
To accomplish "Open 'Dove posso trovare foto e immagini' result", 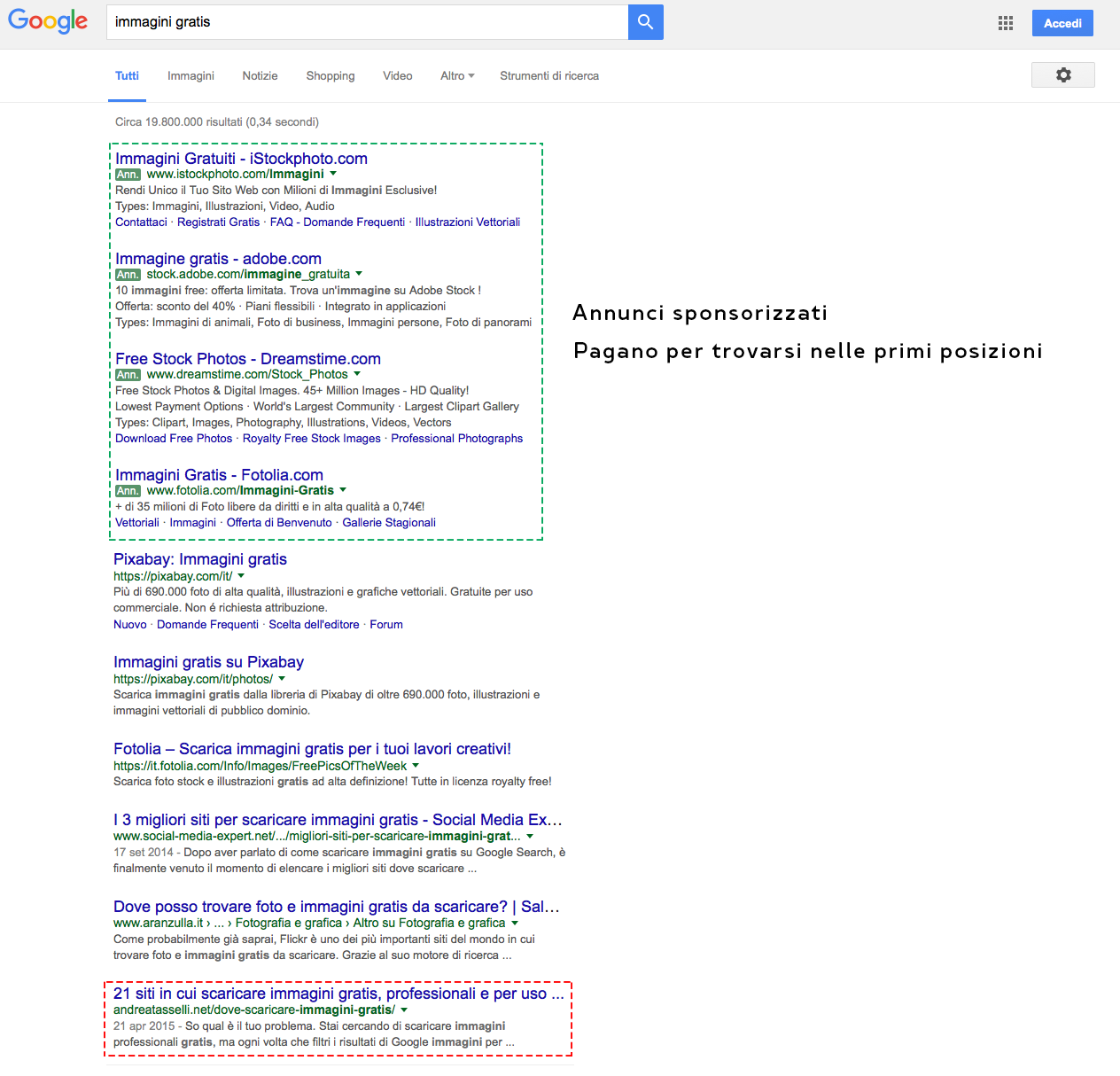I will pyautogui.click(x=337, y=907).
